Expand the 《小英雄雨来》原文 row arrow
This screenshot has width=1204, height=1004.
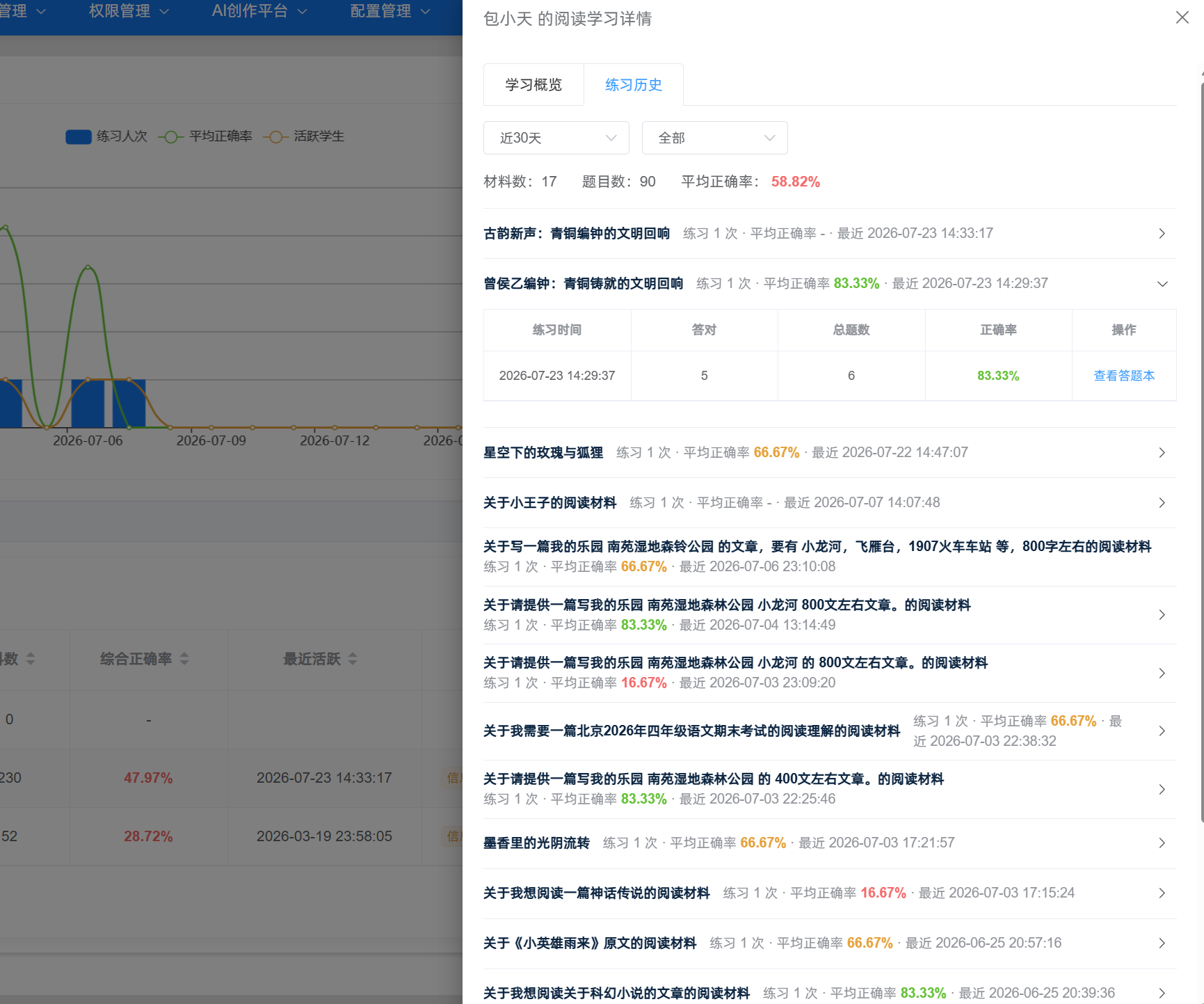pos(1162,943)
